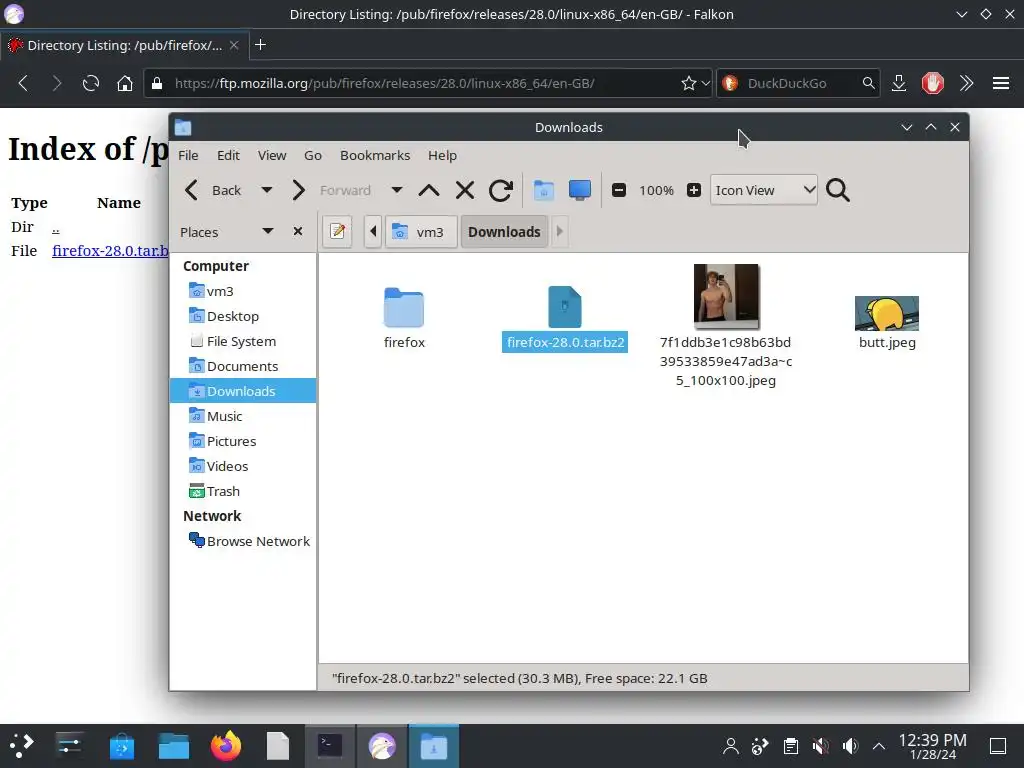The height and width of the screenshot is (768, 1024).
Task: Open Falkon's hamburger main menu
Action: coord(1000,83)
